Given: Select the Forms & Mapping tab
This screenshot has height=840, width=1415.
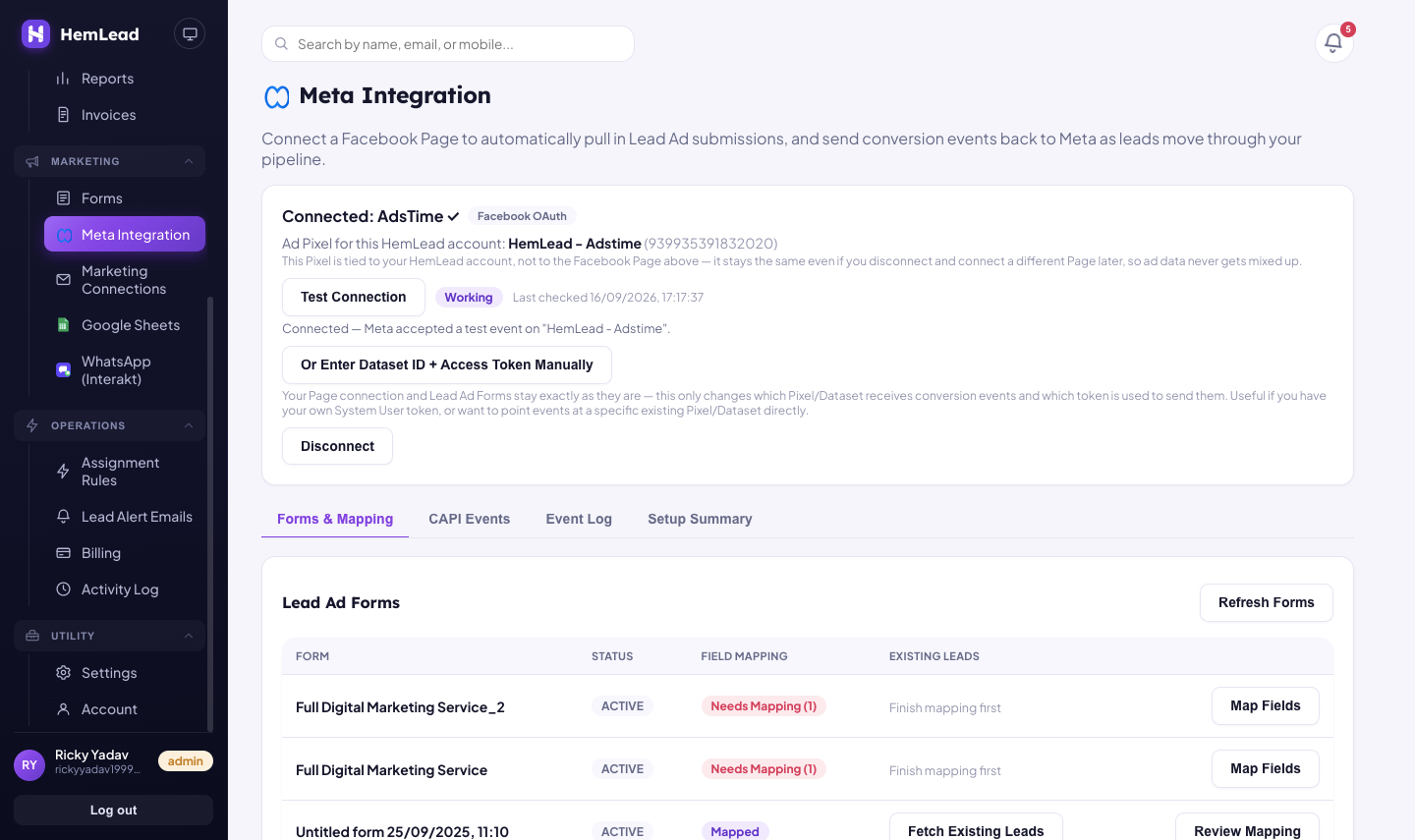Looking at the screenshot, I should coord(335,519).
